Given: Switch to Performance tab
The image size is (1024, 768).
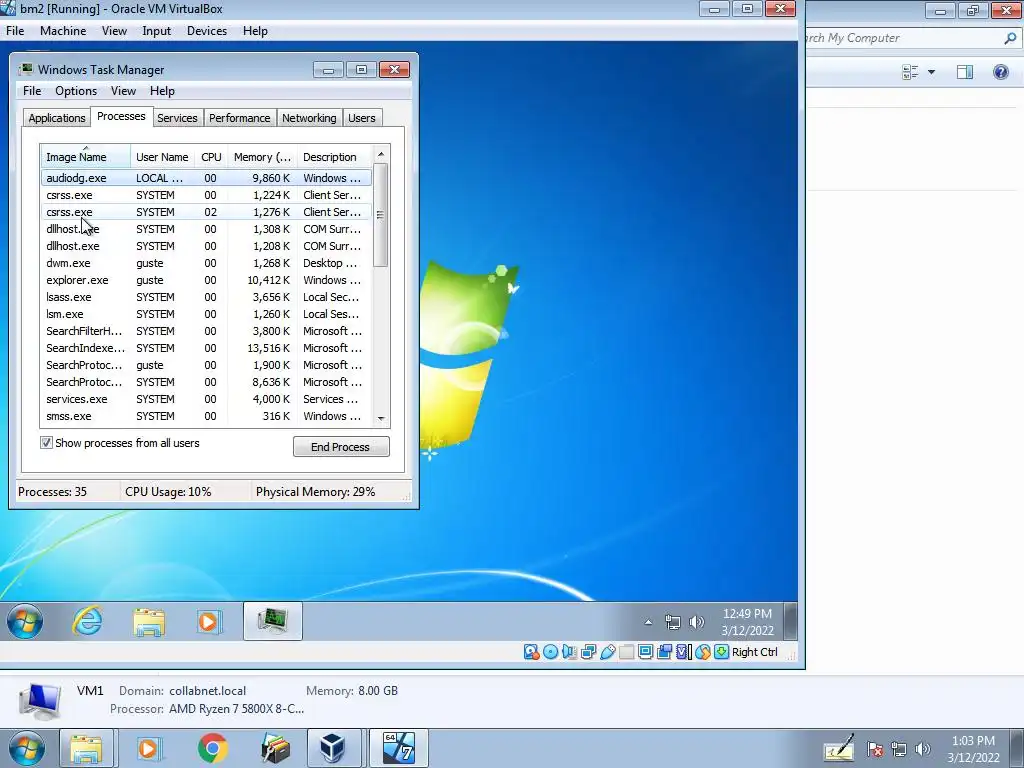Looking at the screenshot, I should tap(240, 118).
